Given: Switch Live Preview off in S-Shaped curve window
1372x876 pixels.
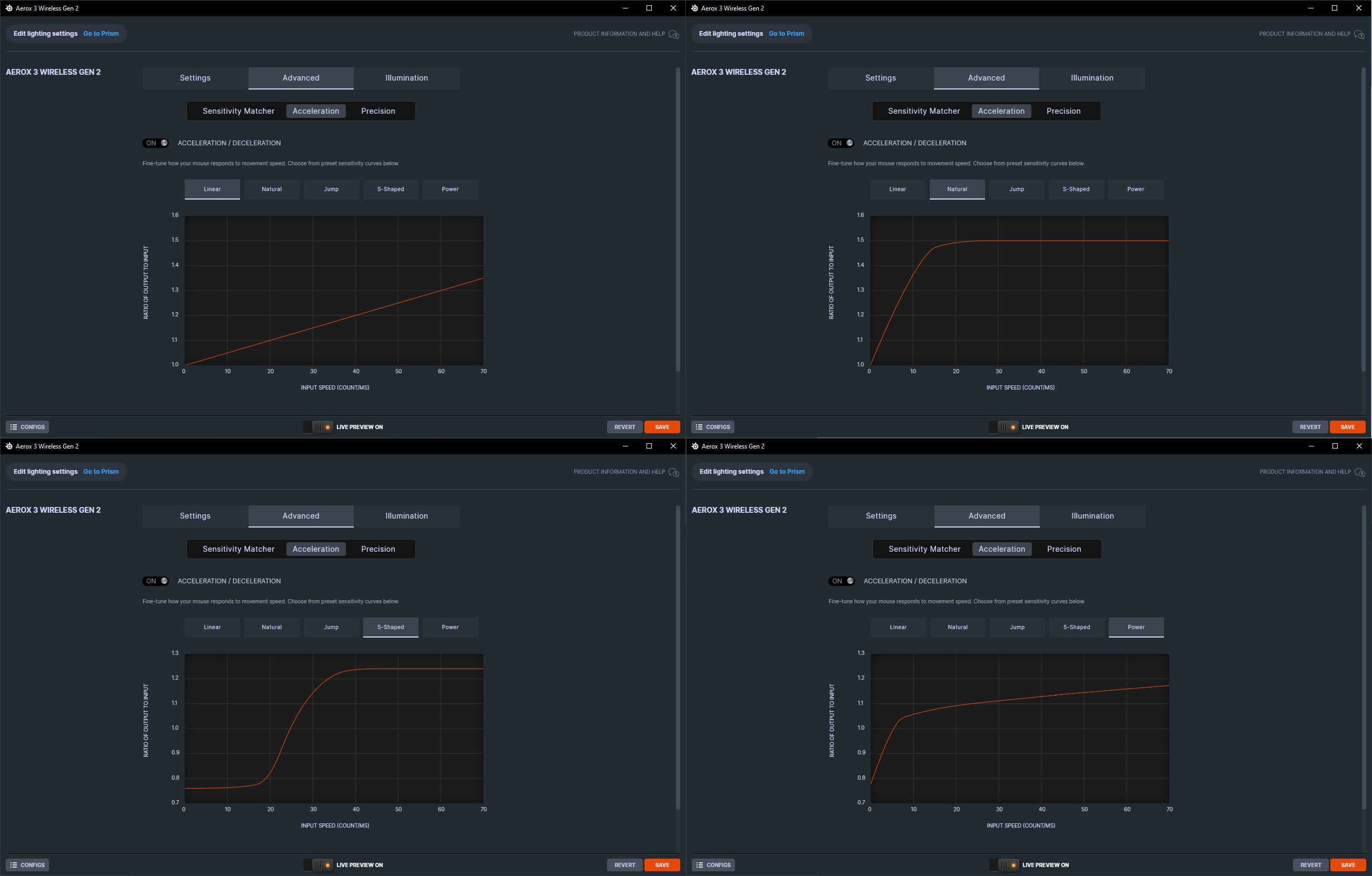Looking at the screenshot, I should [319, 864].
